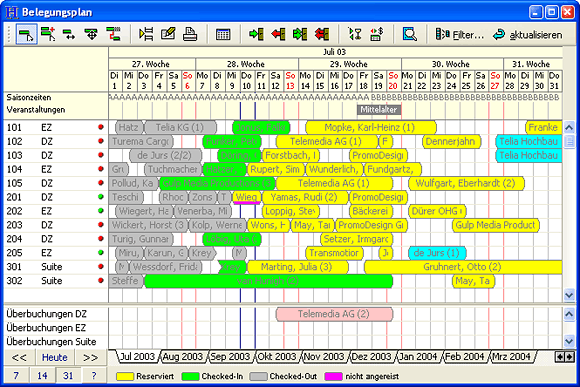Click the red arrow check-out icon
Image resolution: width=580 pixels, height=387 pixels.
click(x=278, y=34)
